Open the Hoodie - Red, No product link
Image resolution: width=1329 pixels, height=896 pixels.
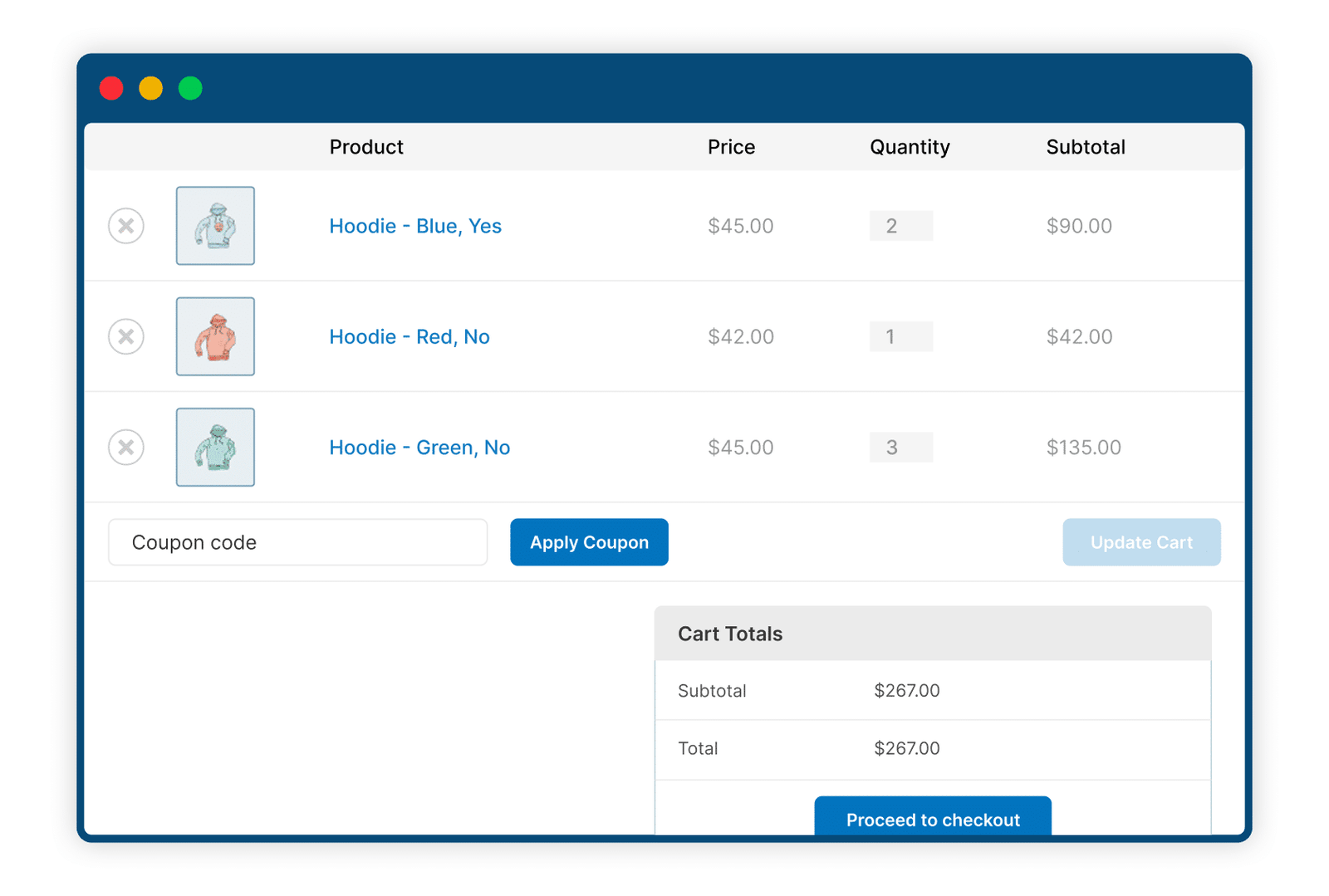(409, 336)
